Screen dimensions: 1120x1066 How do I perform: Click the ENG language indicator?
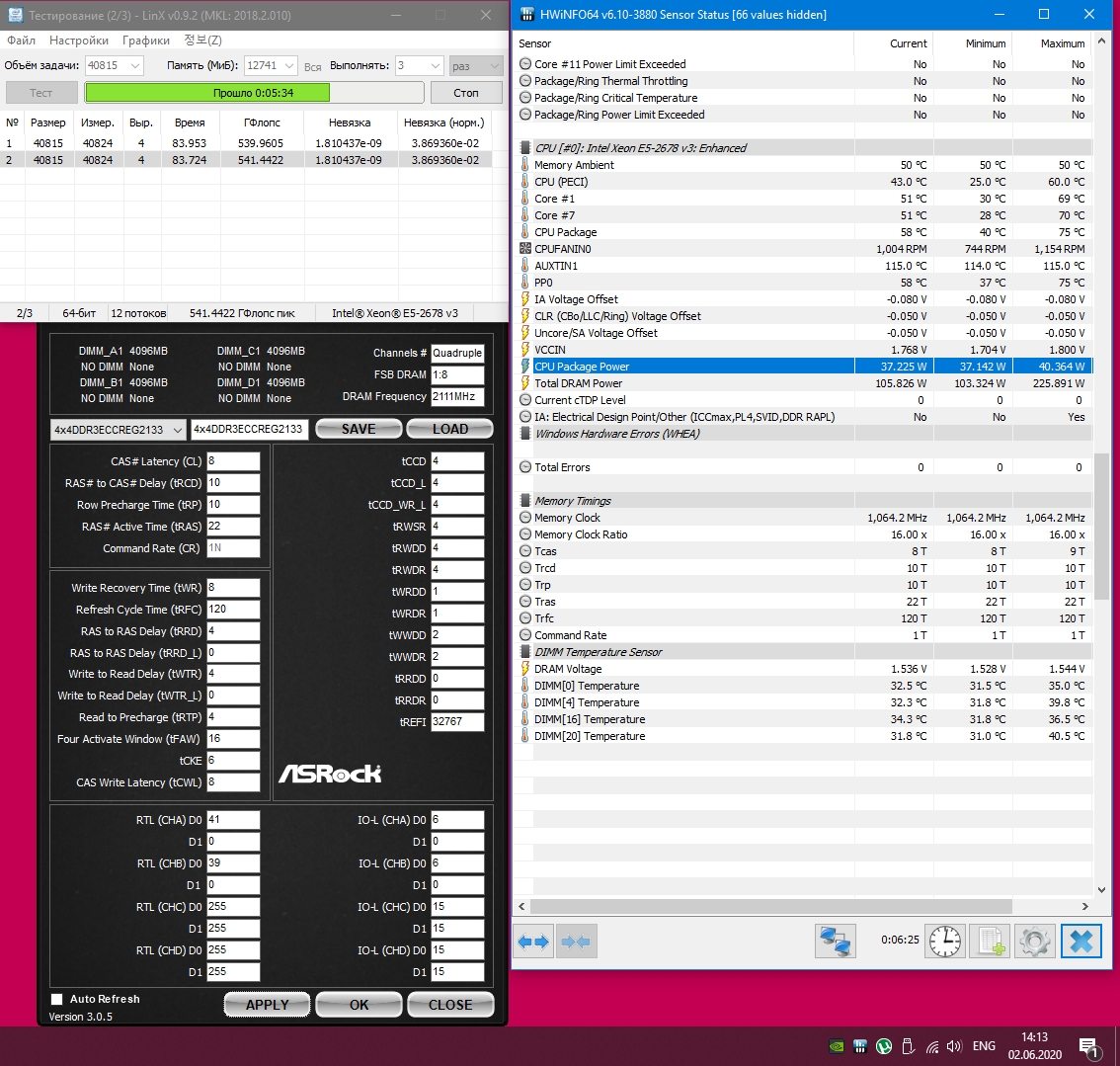tap(984, 1046)
